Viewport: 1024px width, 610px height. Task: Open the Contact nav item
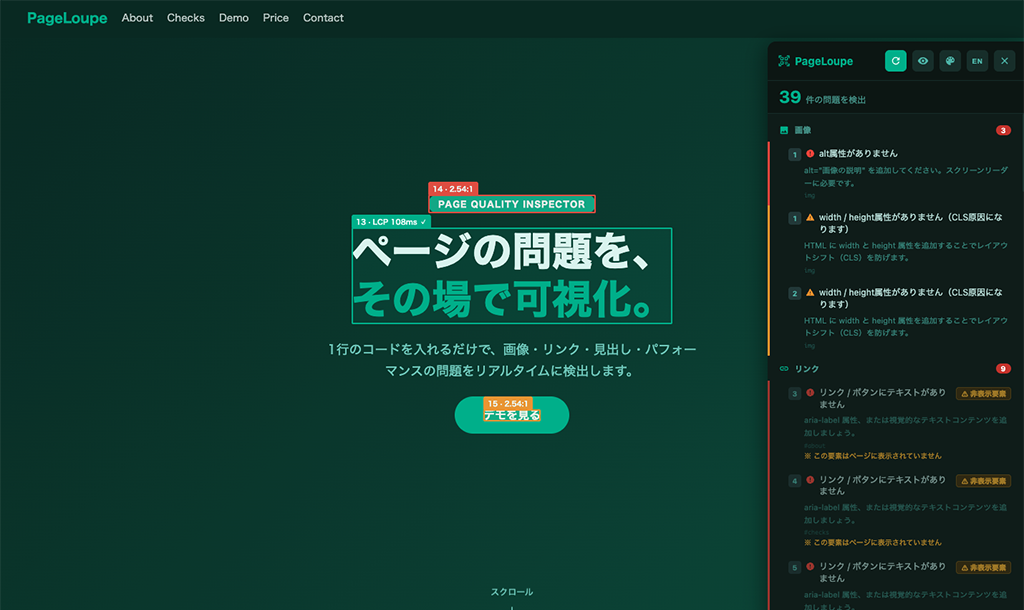[323, 18]
